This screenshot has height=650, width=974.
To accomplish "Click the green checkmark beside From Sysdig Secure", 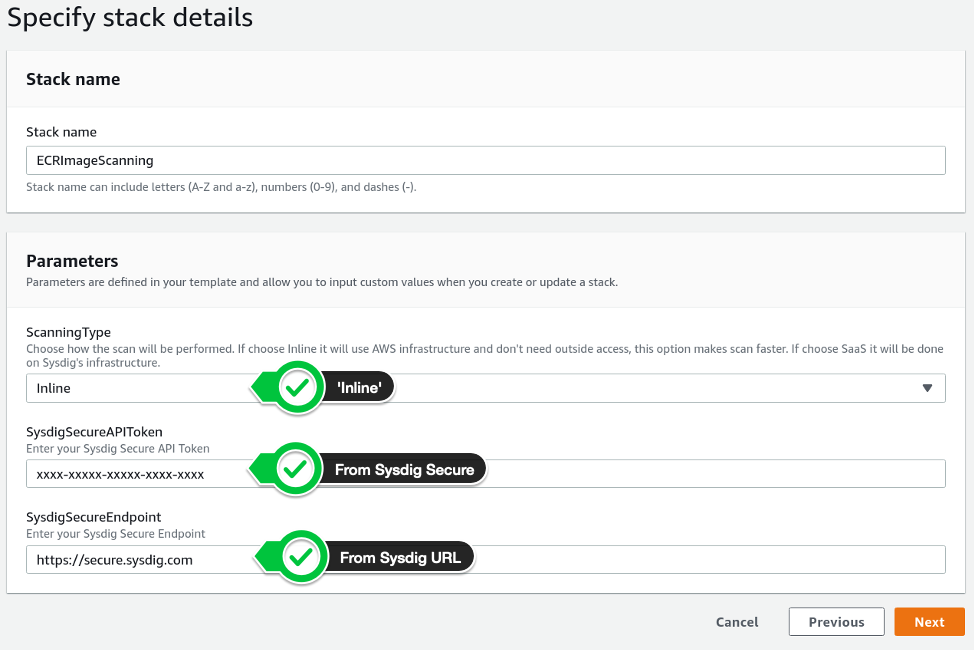I will click(296, 469).
